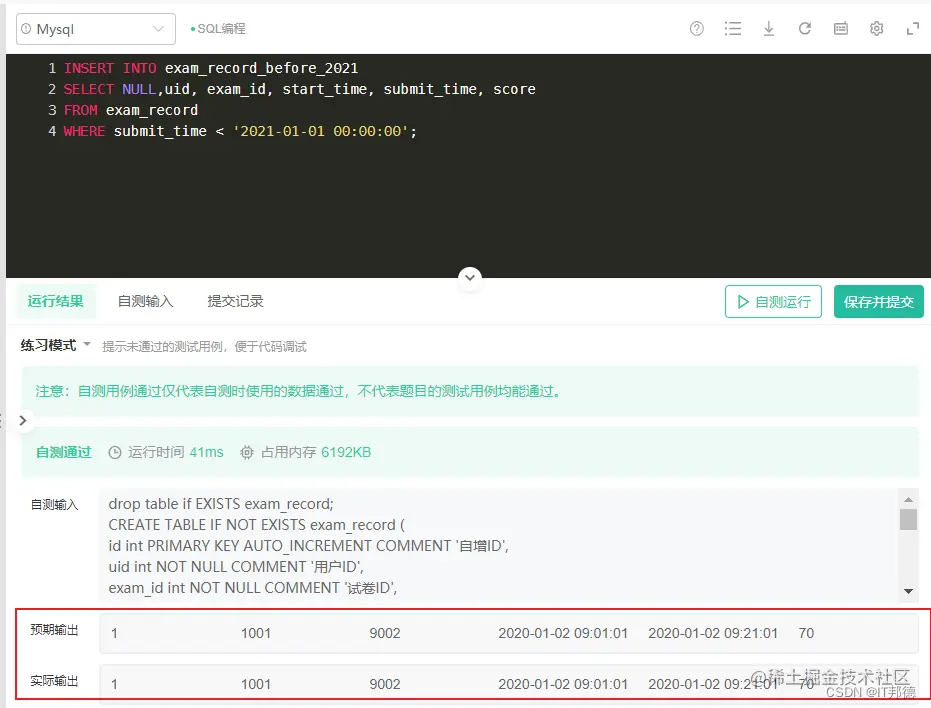Click code line 1 INSERT INTO statement
Screen dimensions: 931x708
211,68
